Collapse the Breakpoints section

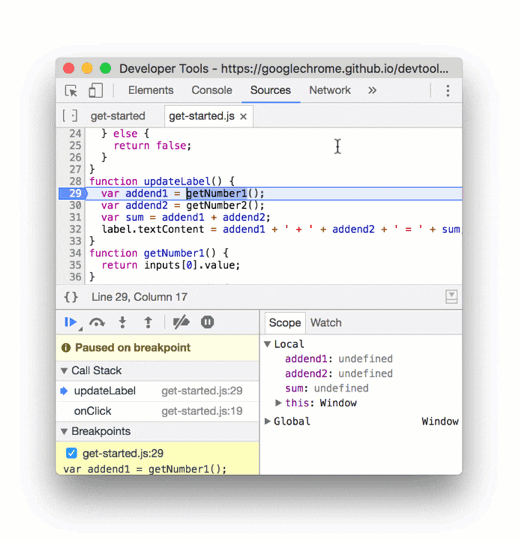[64, 431]
